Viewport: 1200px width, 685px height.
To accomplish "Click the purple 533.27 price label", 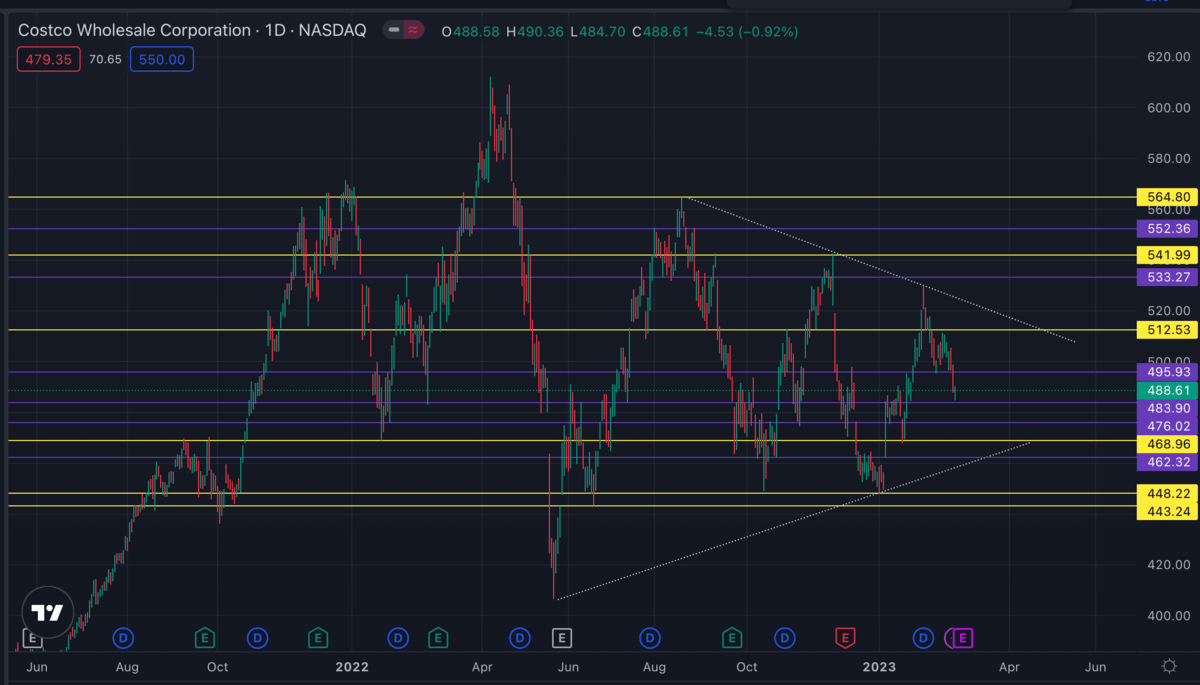I will pyautogui.click(x=1167, y=277).
